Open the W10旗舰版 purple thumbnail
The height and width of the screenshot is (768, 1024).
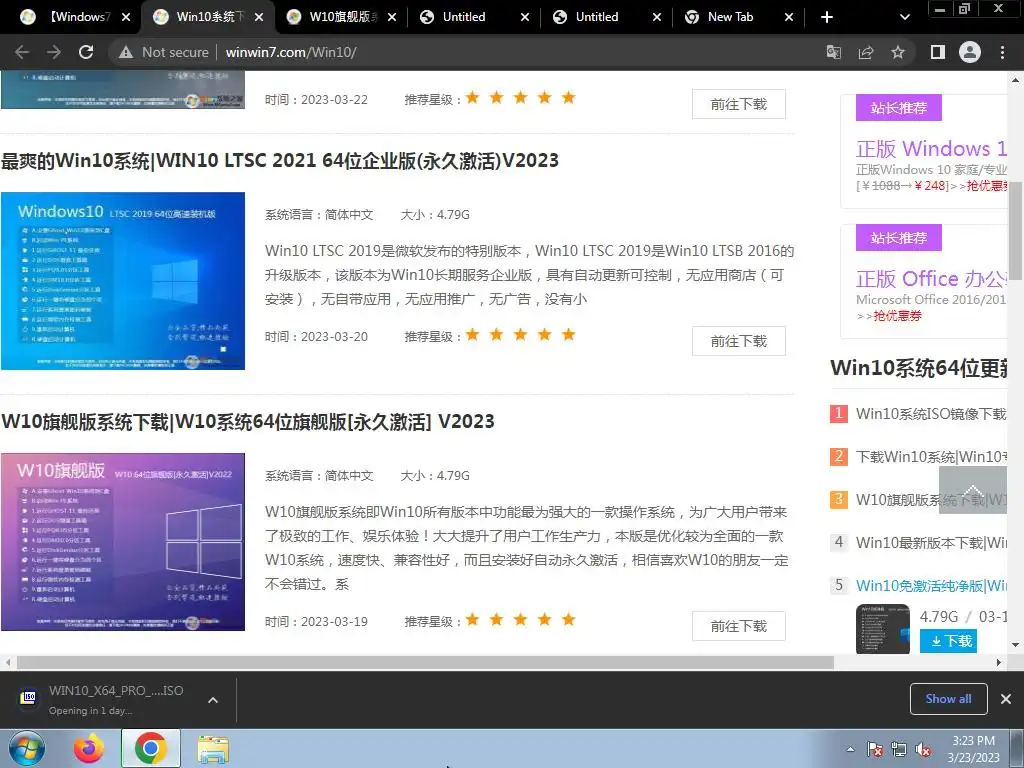click(123, 542)
